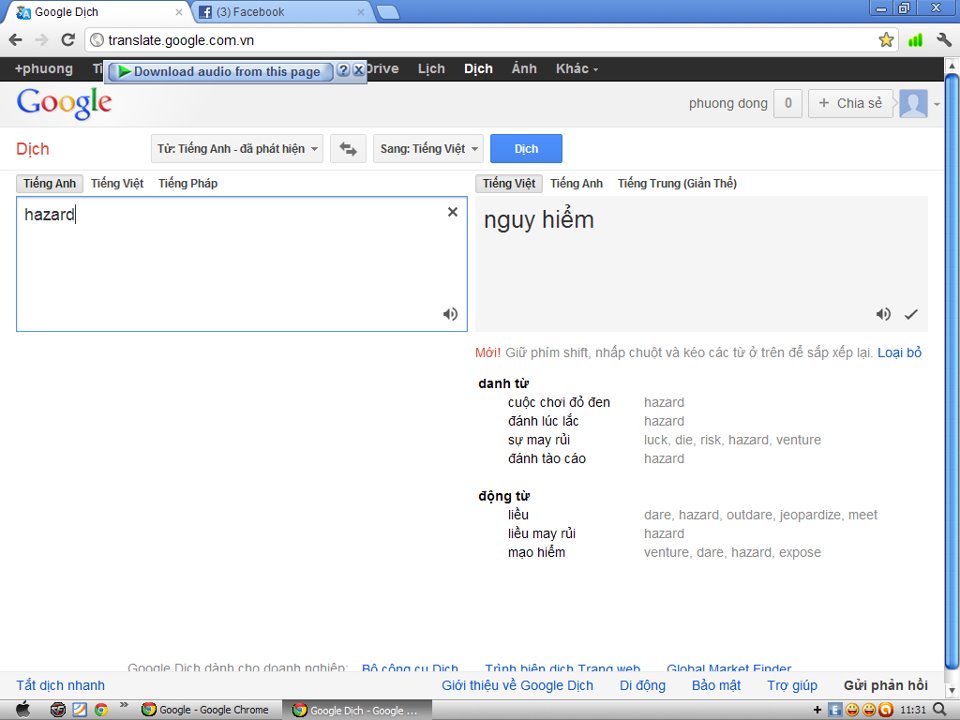Switch to Google Dịch taskbar window
Viewport: 960px width, 720px height.
click(x=357, y=710)
